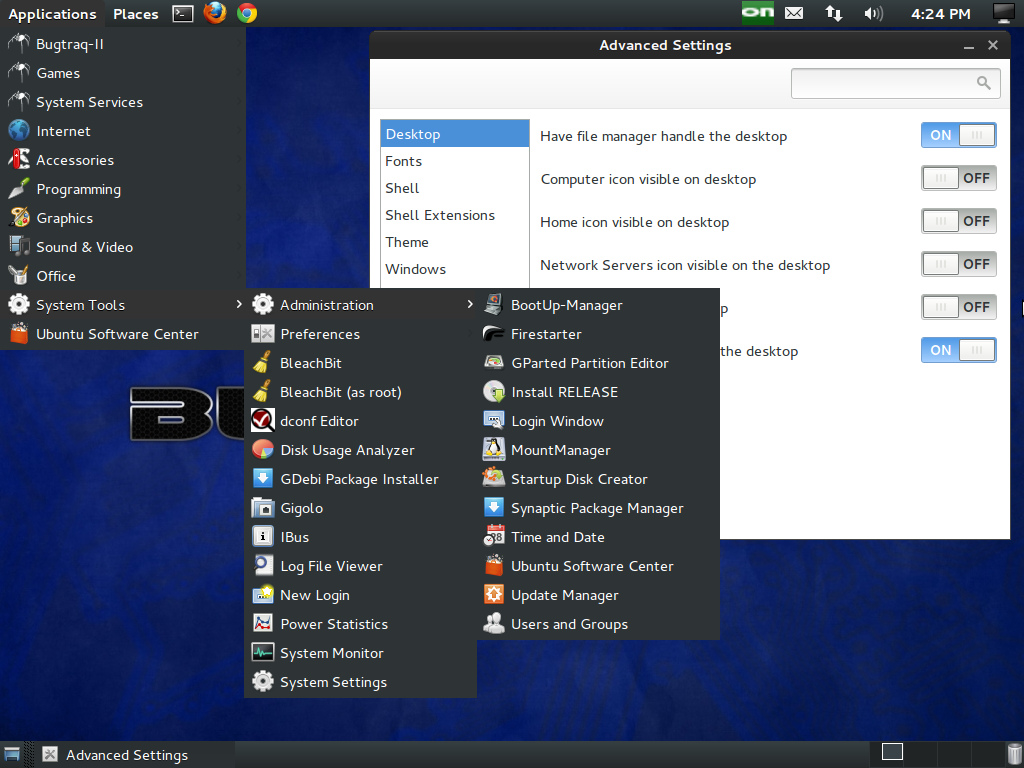Expand the System Tools submenu arrow
Viewport: 1024px width, 768px height.
(x=239, y=304)
